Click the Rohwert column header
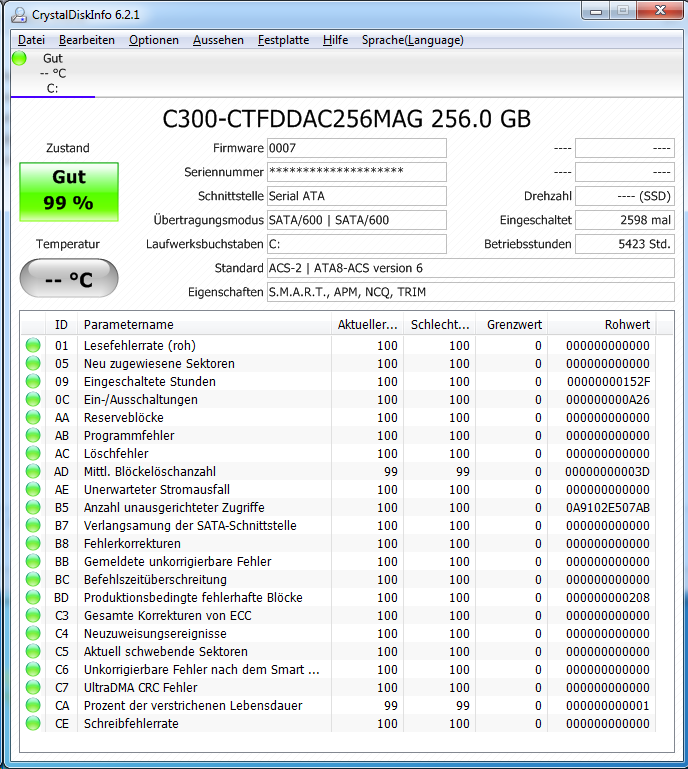Image resolution: width=688 pixels, height=769 pixels. point(602,325)
